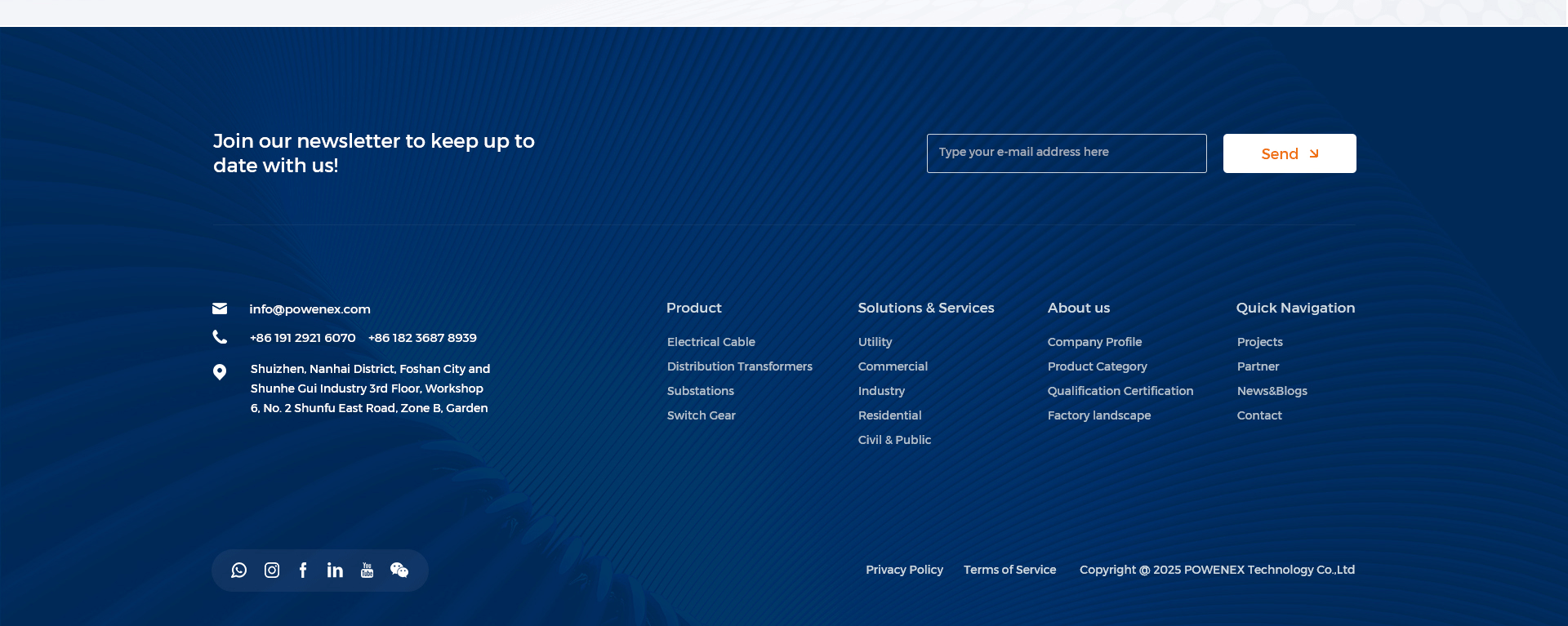
Task: Open the WhatsApp social icon
Action: point(238,571)
